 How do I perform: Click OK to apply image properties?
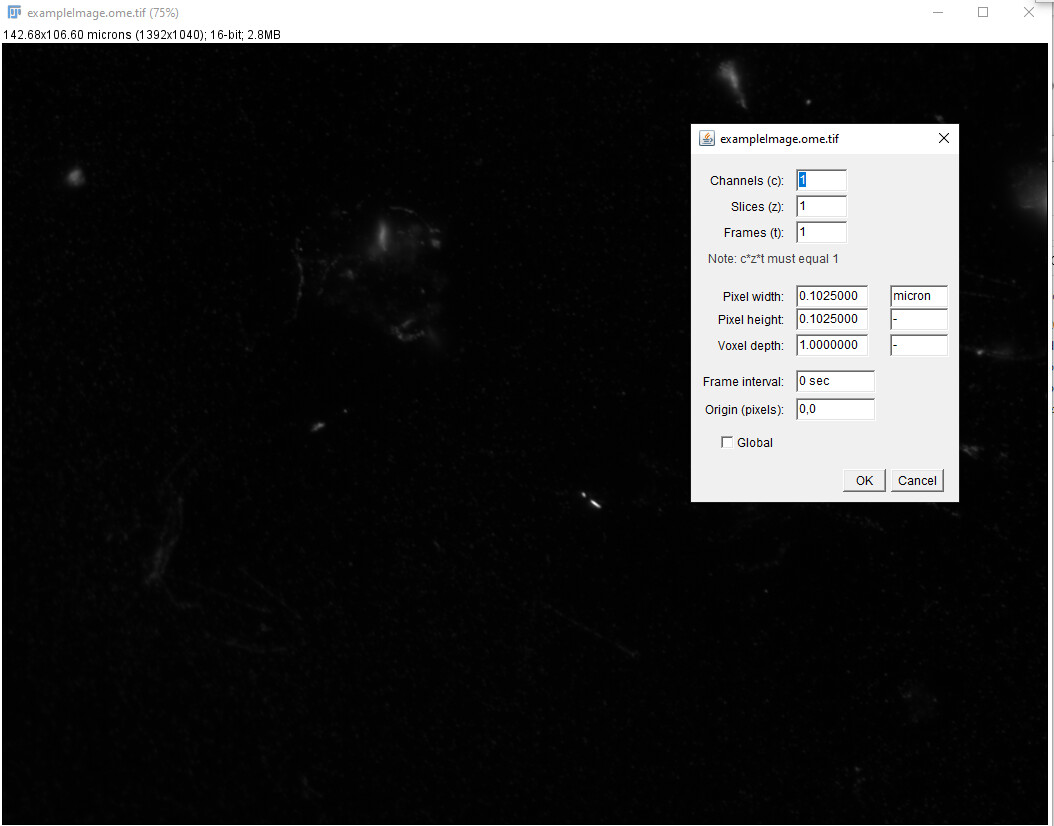click(863, 480)
